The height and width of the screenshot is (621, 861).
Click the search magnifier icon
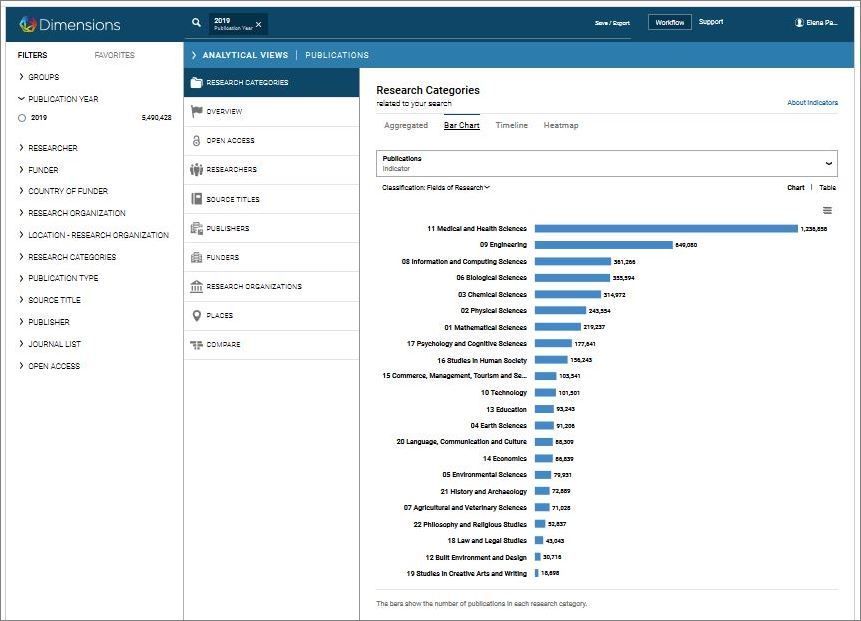tap(196, 23)
